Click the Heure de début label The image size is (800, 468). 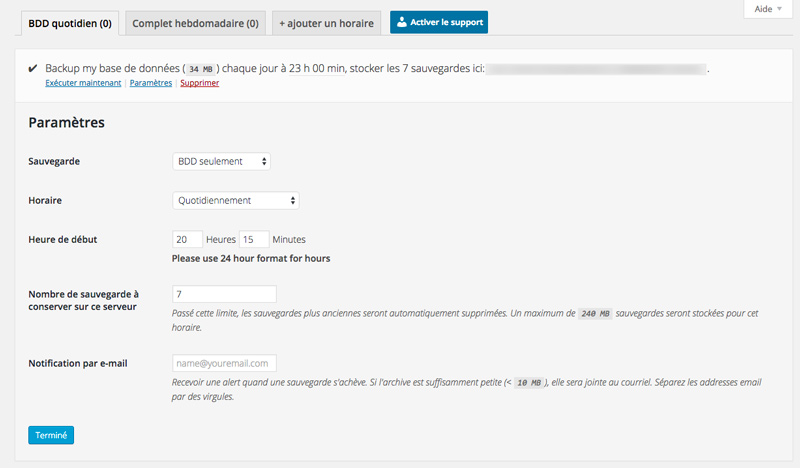pos(63,239)
